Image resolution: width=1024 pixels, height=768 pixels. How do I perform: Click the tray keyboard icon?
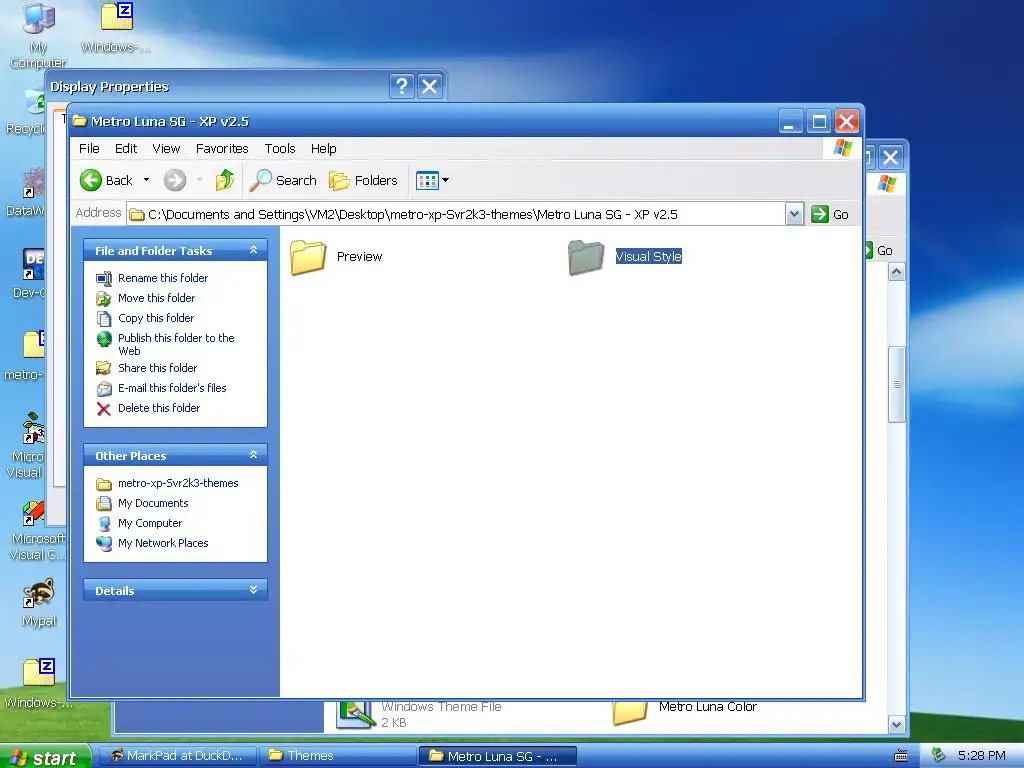pyautogui.click(x=901, y=756)
